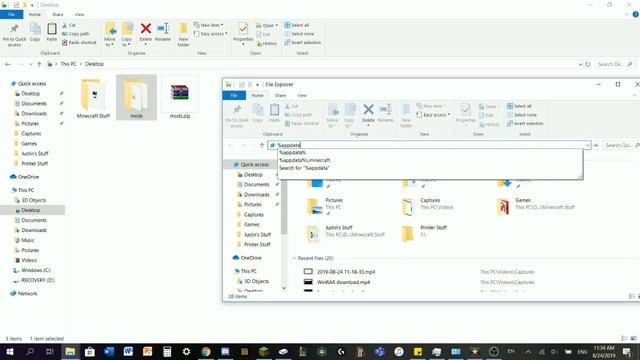This screenshot has width=640, height=360.
Task: Open the View tab in File Explorer window
Action: point(302,96)
